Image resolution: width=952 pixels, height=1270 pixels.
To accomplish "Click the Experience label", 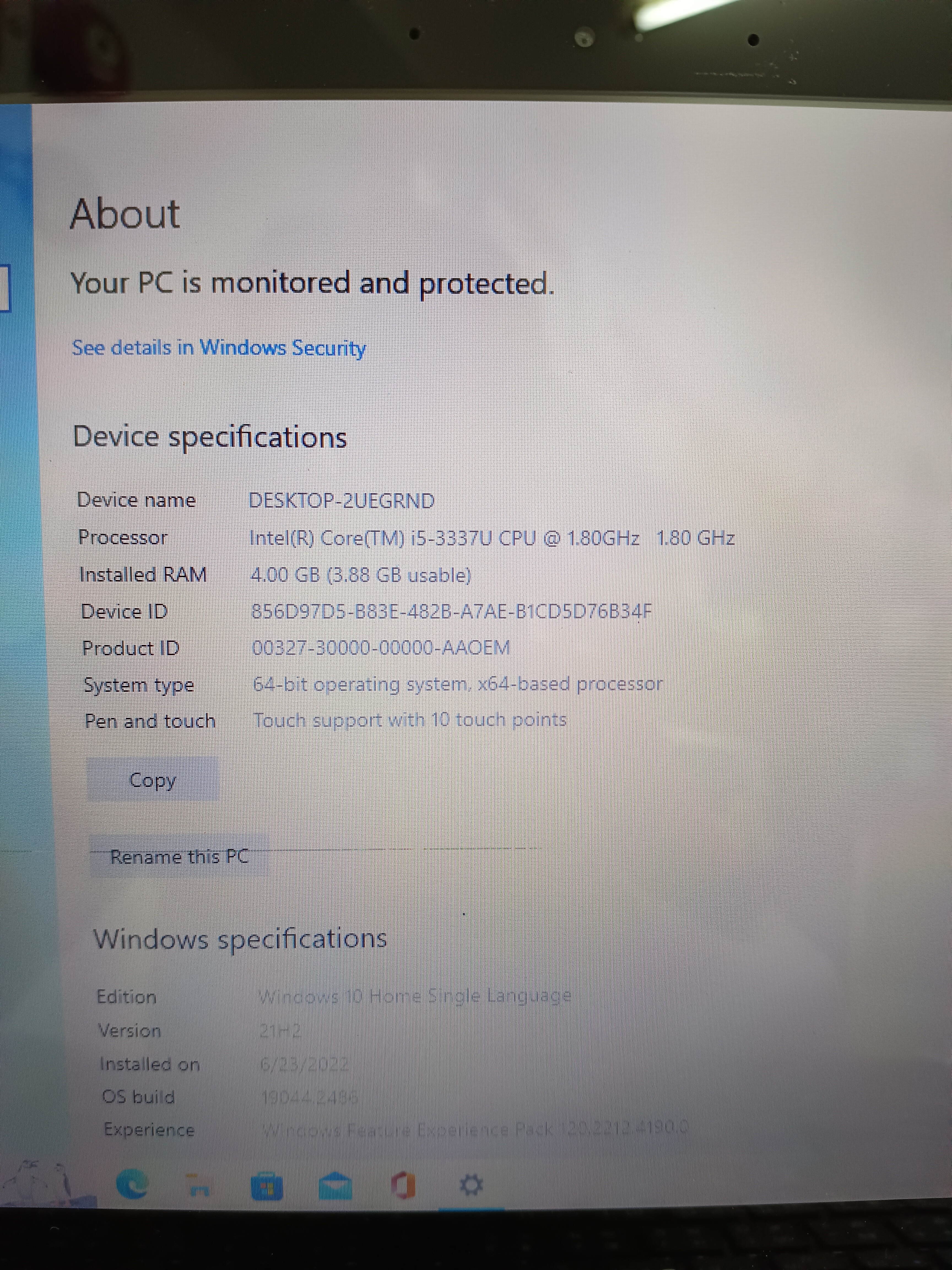I will pos(149,1130).
